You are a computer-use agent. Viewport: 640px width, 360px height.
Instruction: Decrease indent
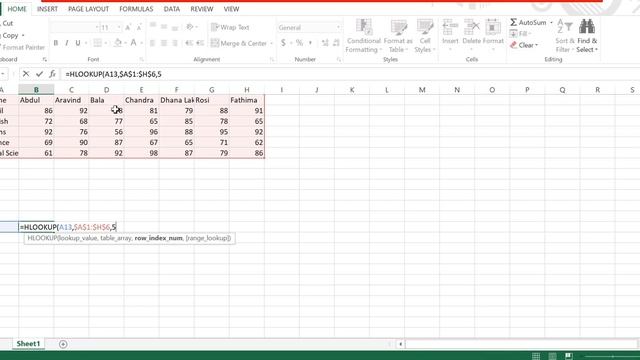(x=189, y=43)
